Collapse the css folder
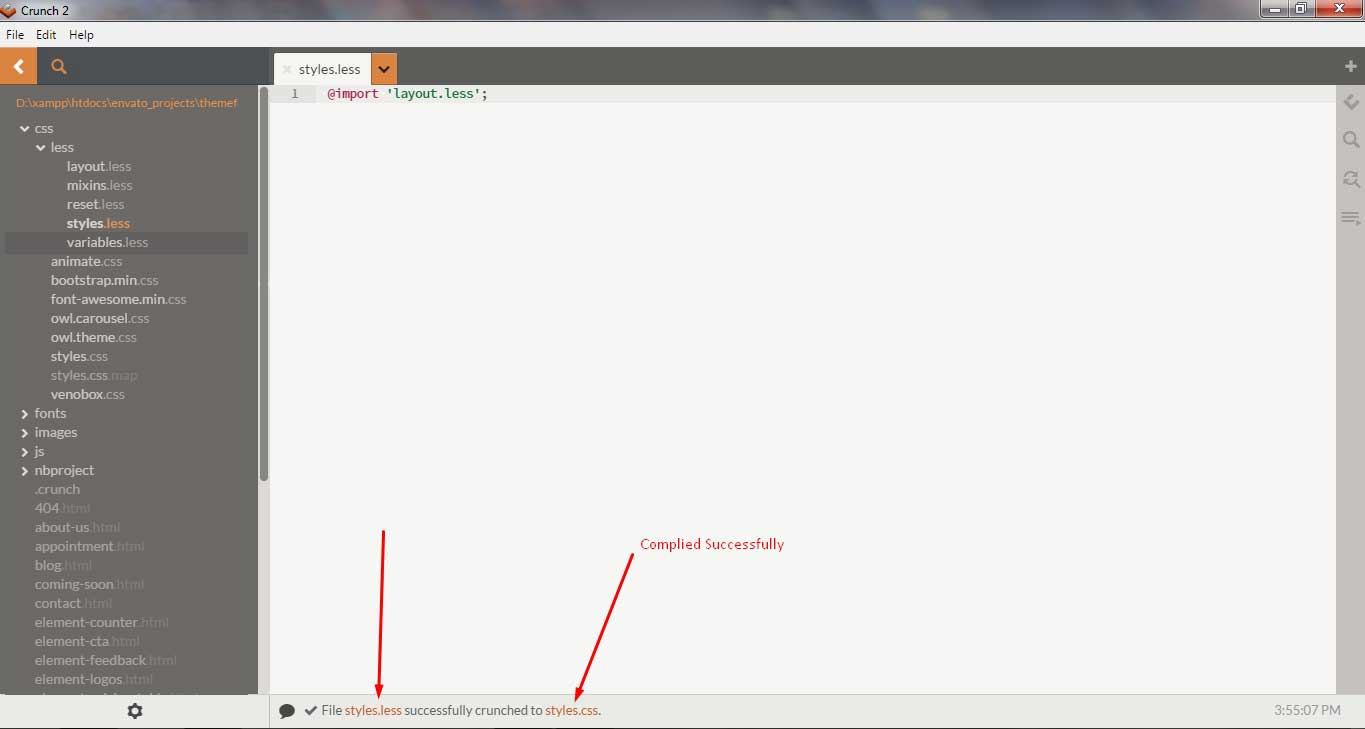The image size is (1365, 729). (x=25, y=128)
